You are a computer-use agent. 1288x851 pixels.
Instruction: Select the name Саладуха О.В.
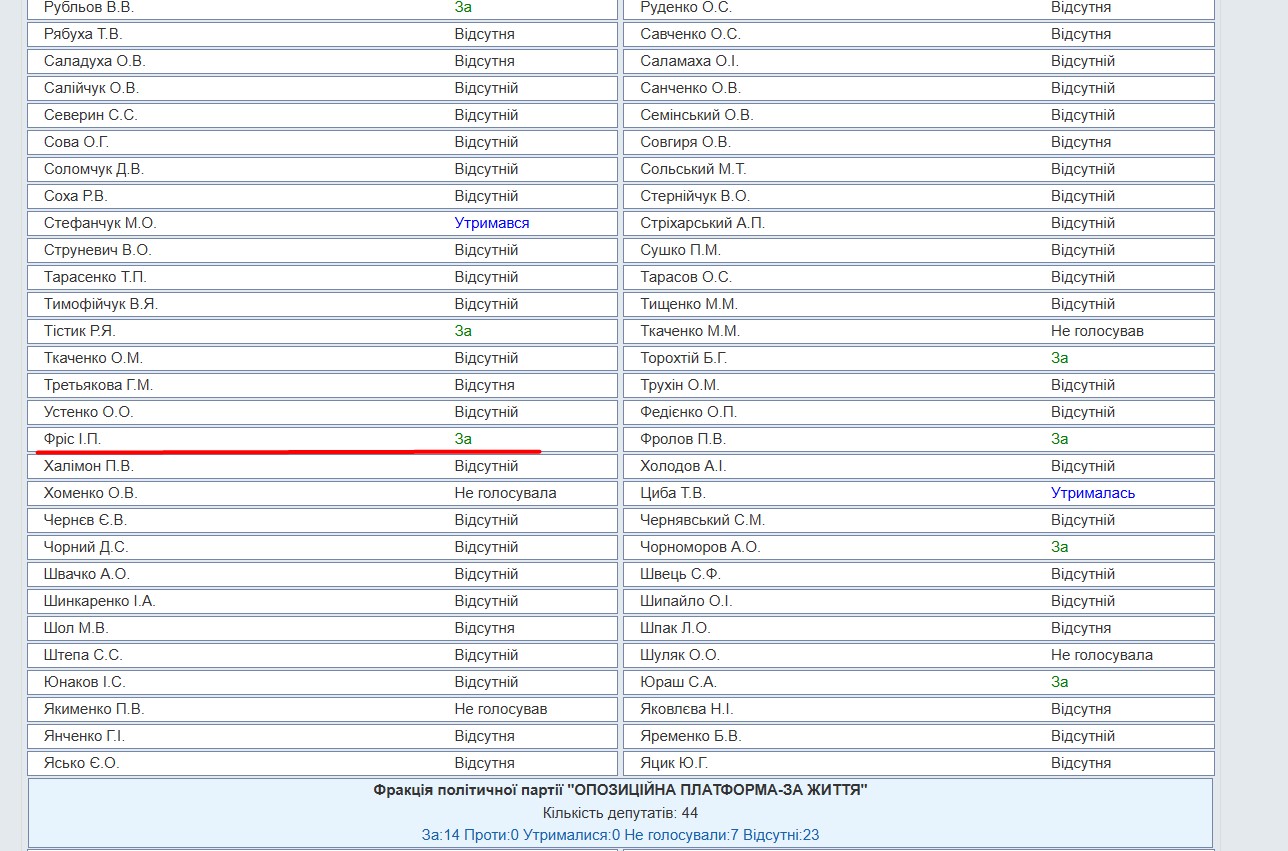(95, 61)
